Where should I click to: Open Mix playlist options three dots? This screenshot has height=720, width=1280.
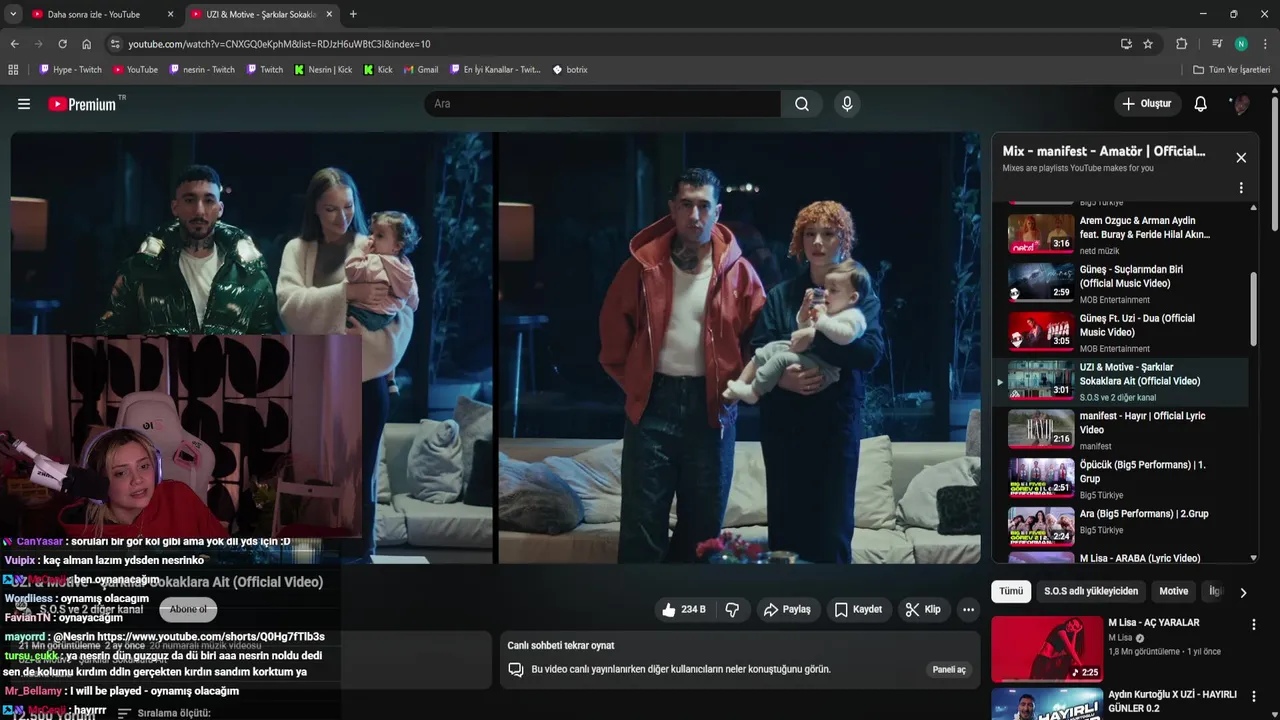tap(1241, 188)
